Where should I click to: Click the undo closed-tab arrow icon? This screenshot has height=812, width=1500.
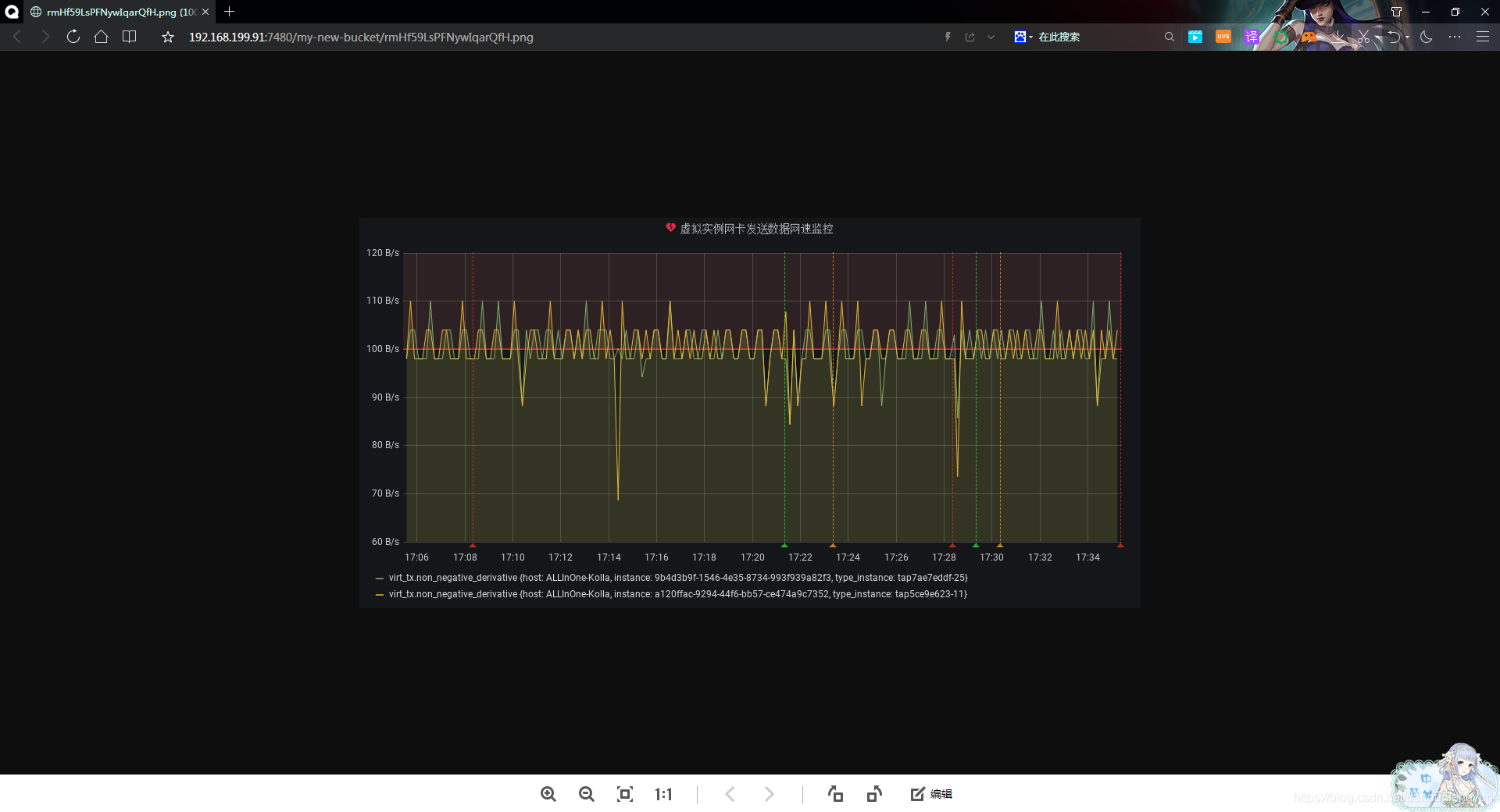tap(1394, 37)
